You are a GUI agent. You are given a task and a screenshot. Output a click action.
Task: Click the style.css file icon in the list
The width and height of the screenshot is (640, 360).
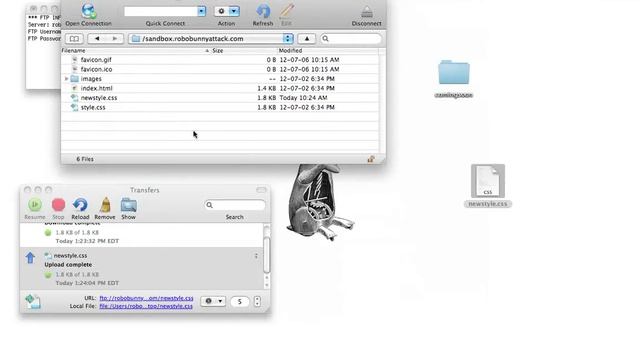[74, 107]
